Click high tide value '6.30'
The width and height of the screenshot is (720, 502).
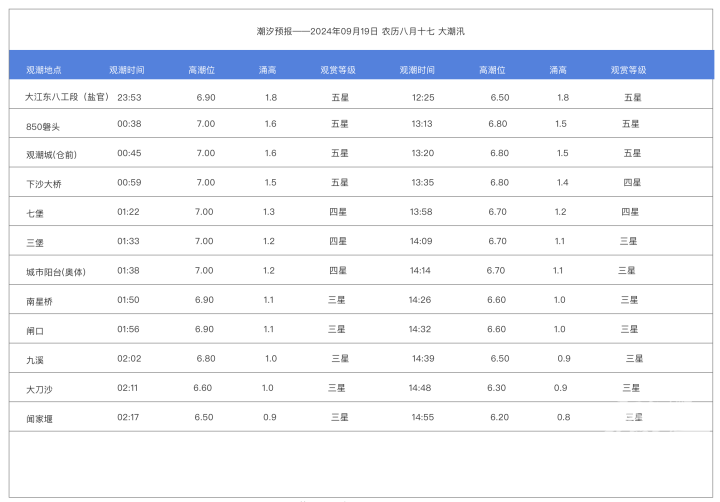tap(496, 388)
